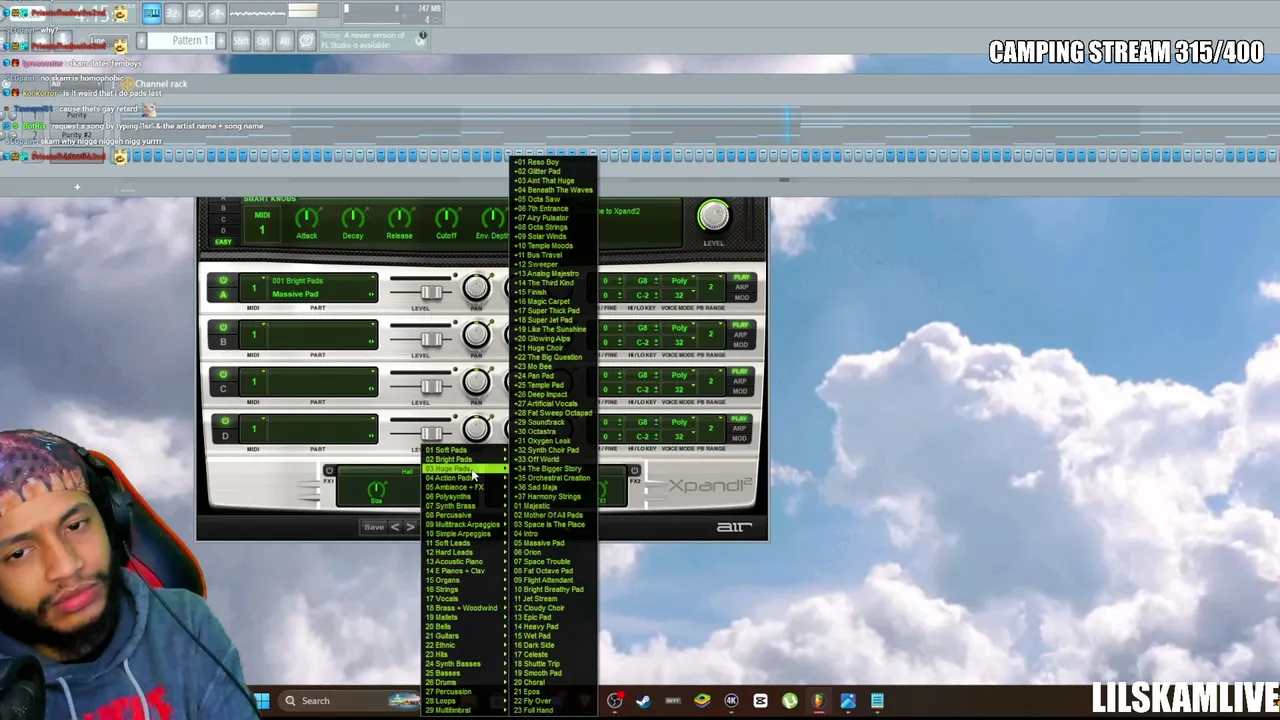
Task: Enable PLAY mode on part A
Action: coord(741,278)
